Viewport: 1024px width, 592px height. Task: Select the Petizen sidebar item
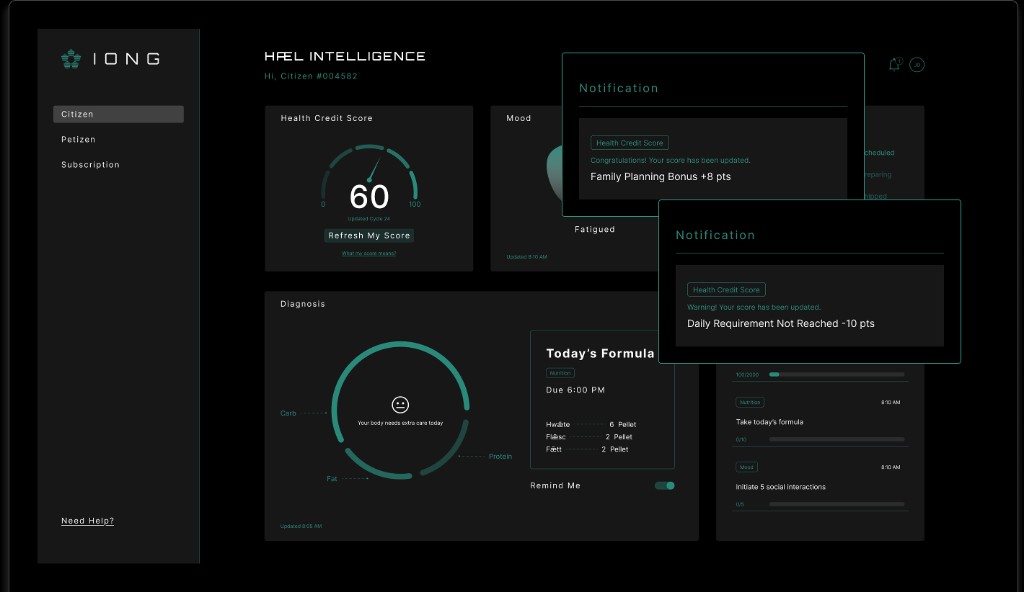(x=78, y=140)
